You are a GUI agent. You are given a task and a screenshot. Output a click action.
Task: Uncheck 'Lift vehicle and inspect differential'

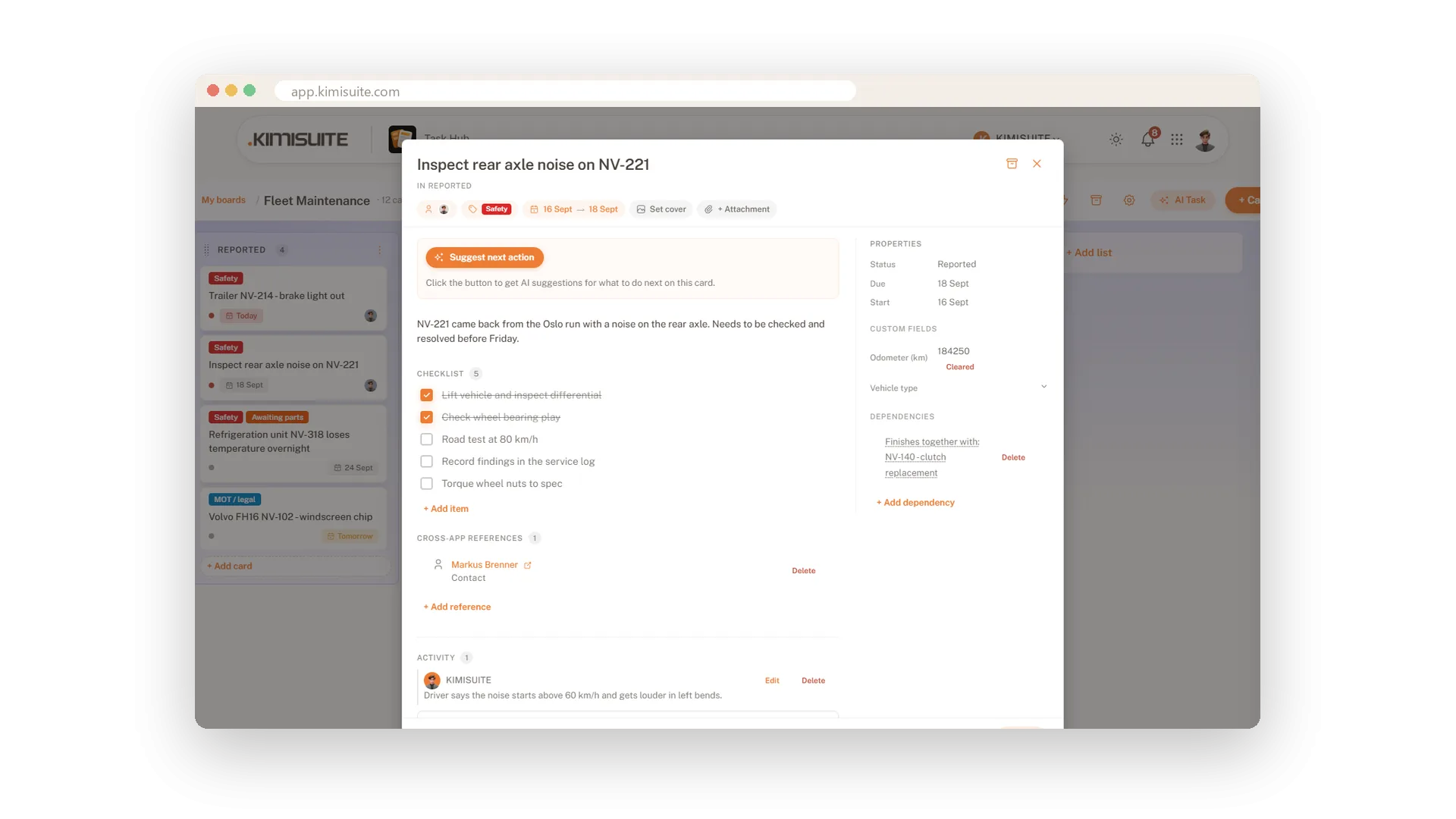pyautogui.click(x=427, y=395)
